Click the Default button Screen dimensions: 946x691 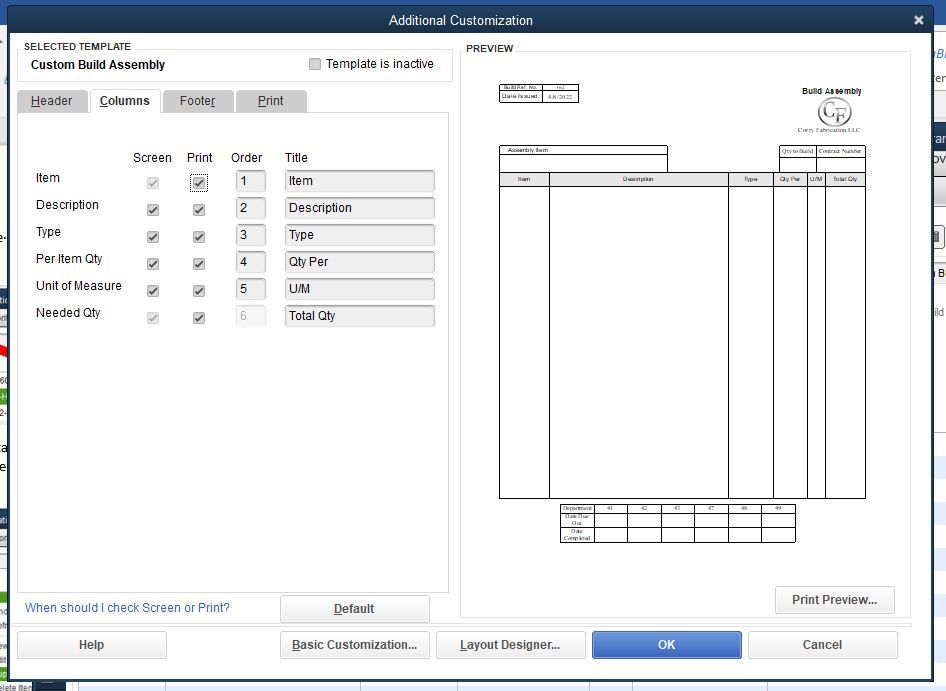[x=355, y=609]
